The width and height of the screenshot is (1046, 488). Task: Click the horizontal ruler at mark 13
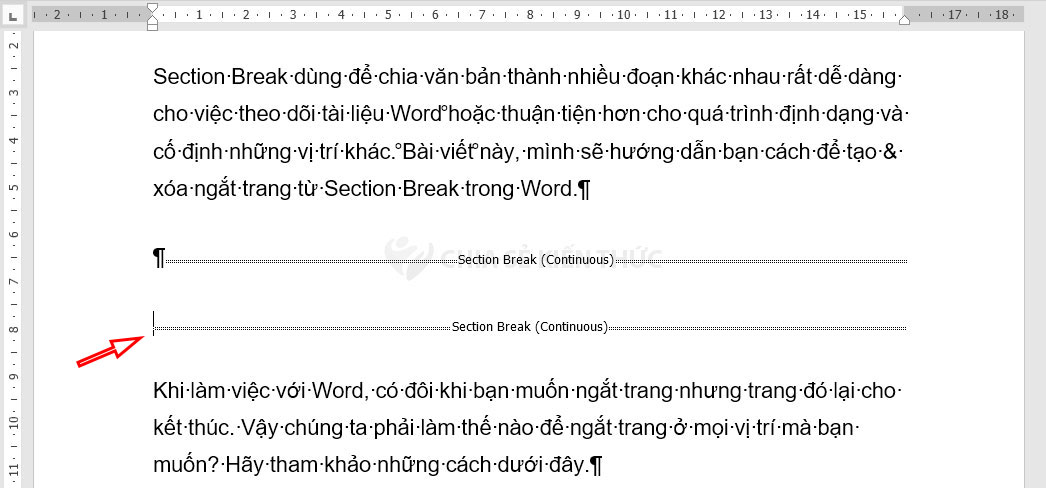(x=766, y=14)
